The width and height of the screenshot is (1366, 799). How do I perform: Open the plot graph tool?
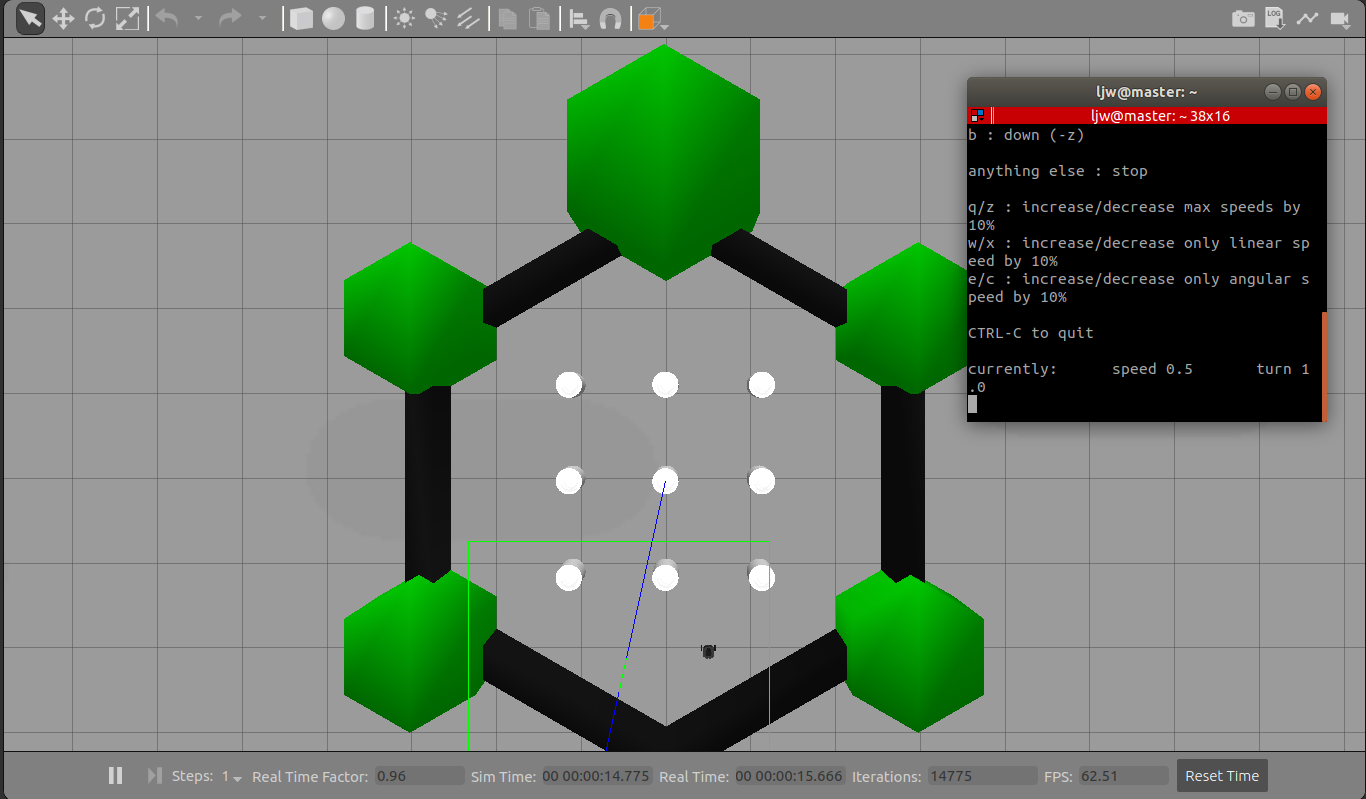[x=1307, y=18]
